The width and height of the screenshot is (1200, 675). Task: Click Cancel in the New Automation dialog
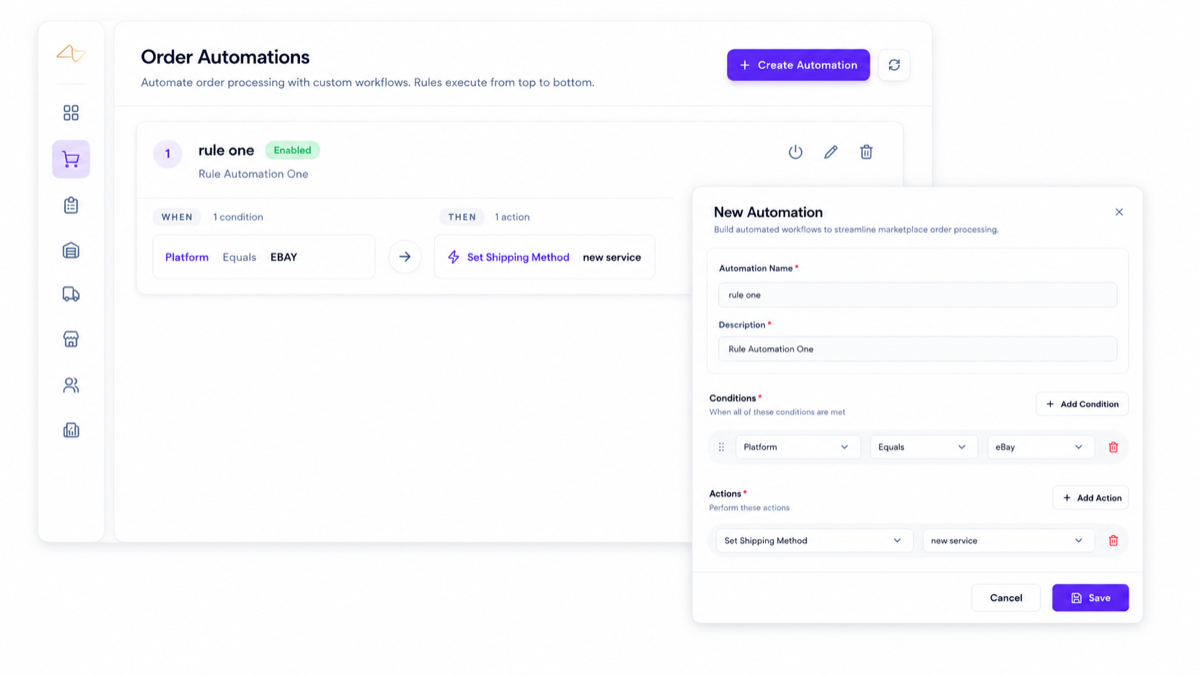click(1006, 598)
